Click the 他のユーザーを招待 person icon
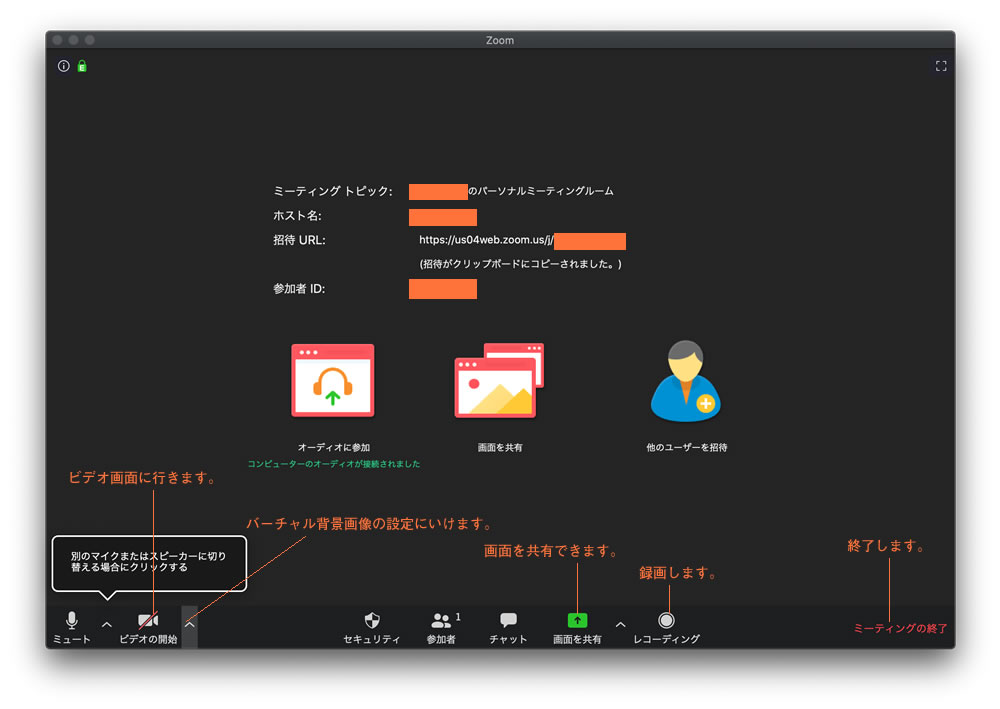 tap(686, 381)
